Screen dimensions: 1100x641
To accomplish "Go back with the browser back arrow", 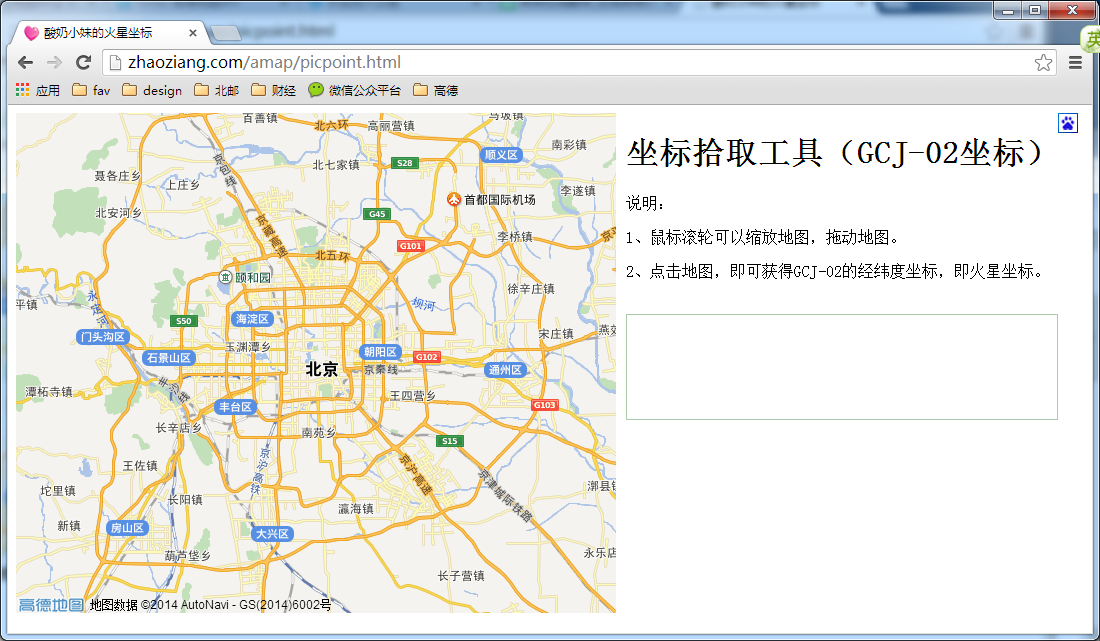I will [25, 62].
